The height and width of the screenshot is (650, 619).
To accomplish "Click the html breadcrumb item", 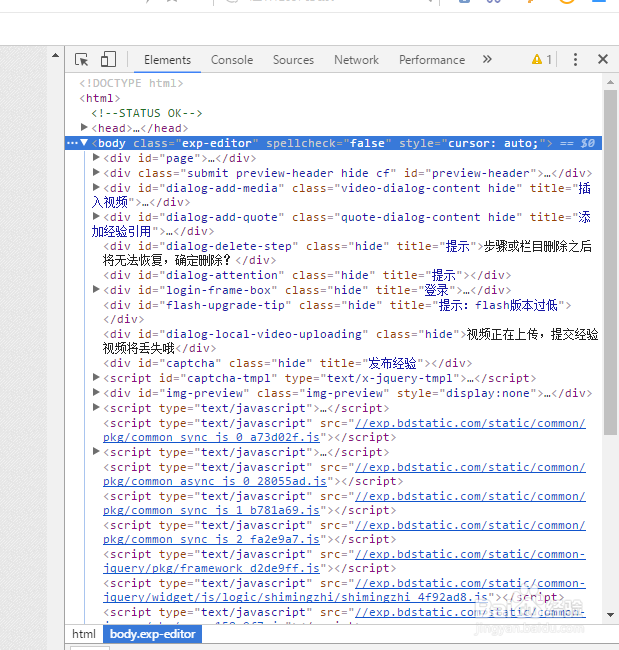I will click(x=84, y=634).
